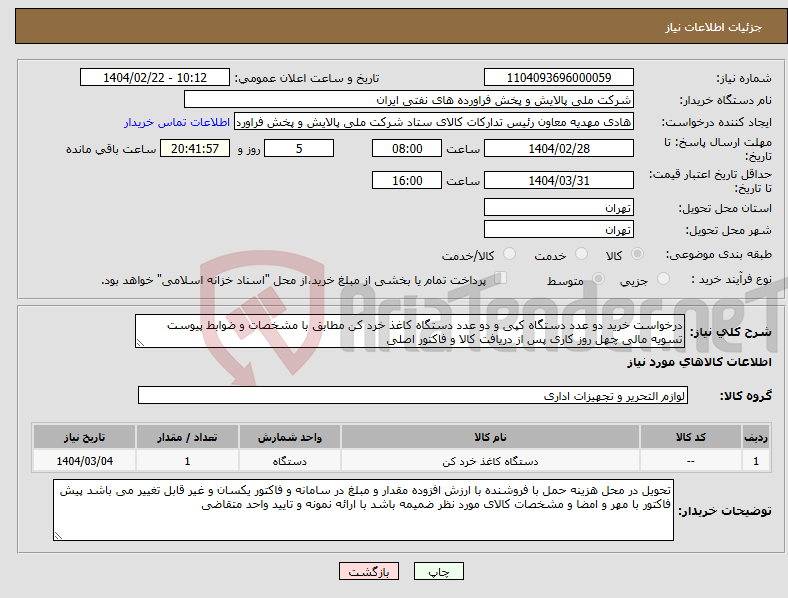Click the طبقه بندی موضوعی label
The height and width of the screenshot is (598, 788).
point(719,255)
